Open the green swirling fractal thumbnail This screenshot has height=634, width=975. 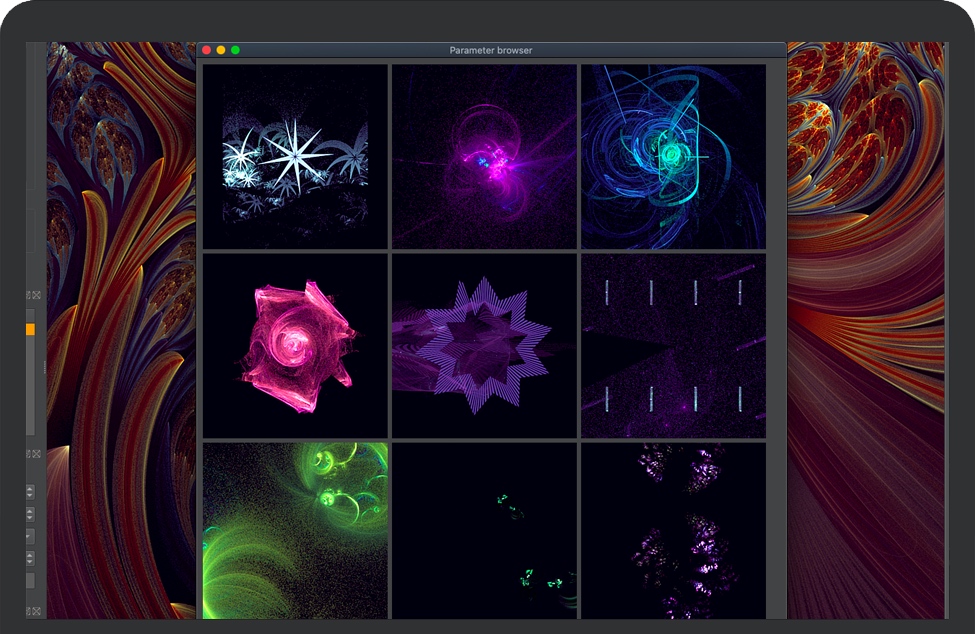click(294, 530)
